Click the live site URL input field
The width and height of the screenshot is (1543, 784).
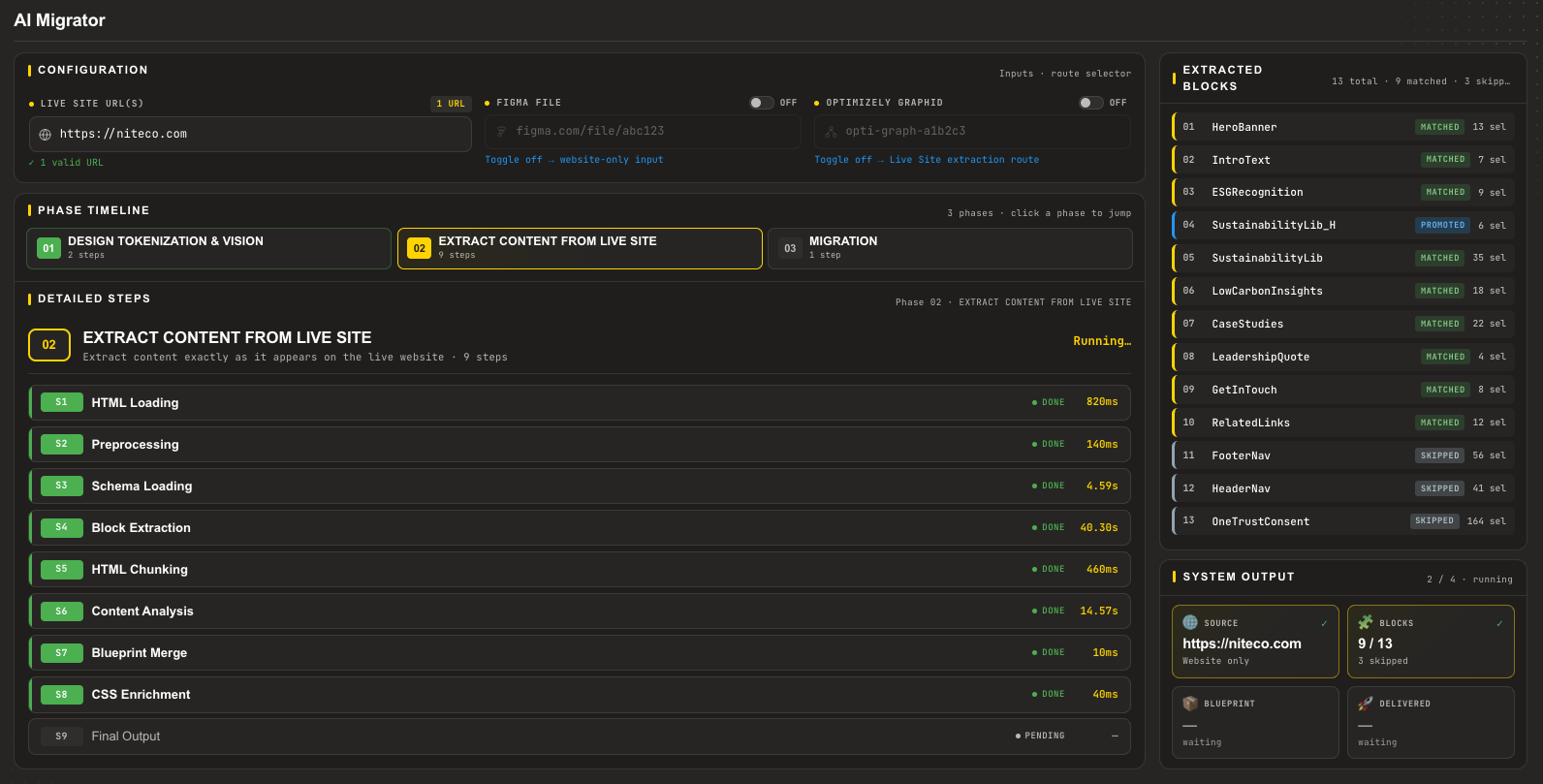click(x=250, y=135)
